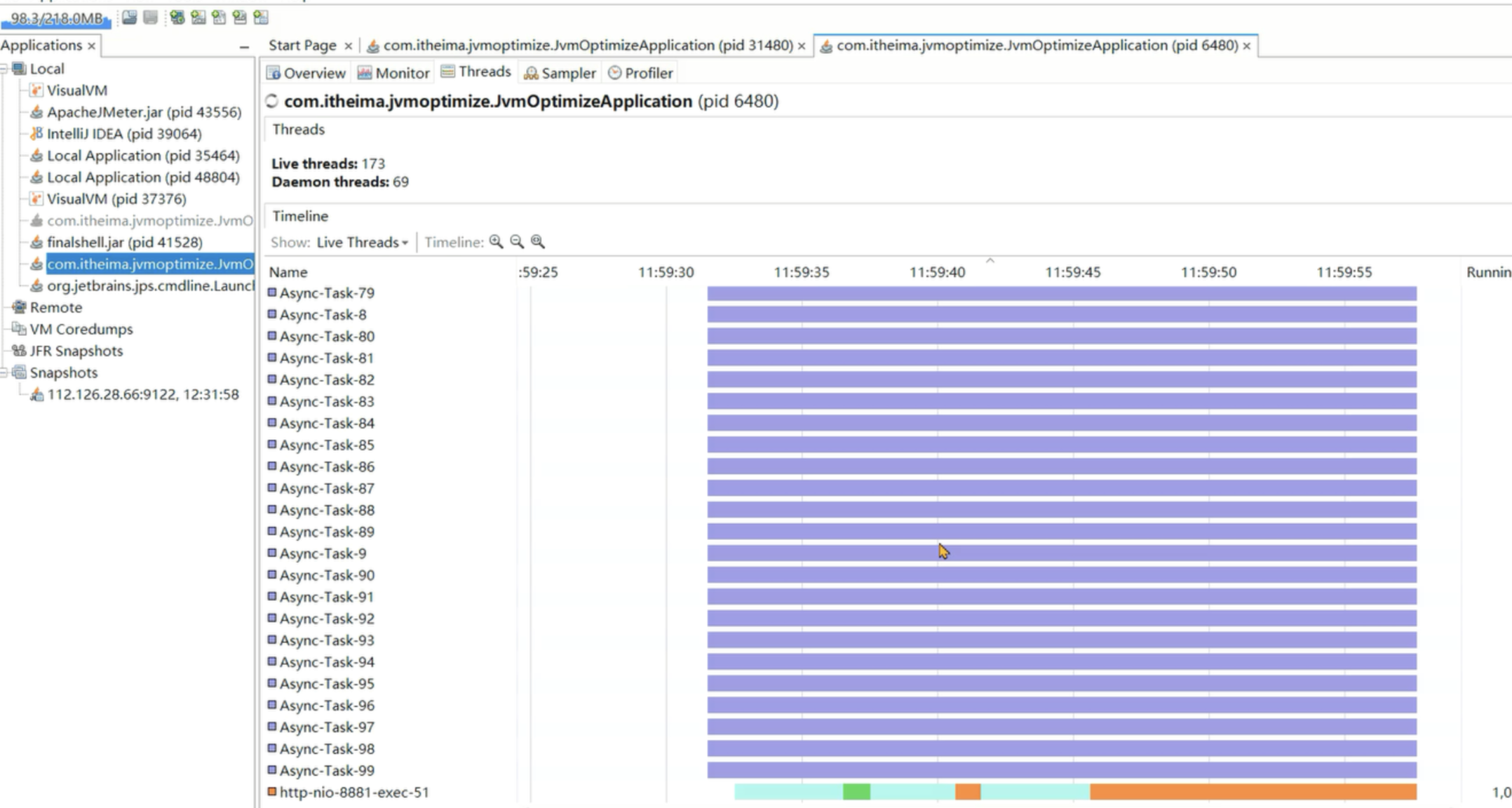
Task: Click the Add JMX Connection toolbar icon
Action: pos(198,18)
